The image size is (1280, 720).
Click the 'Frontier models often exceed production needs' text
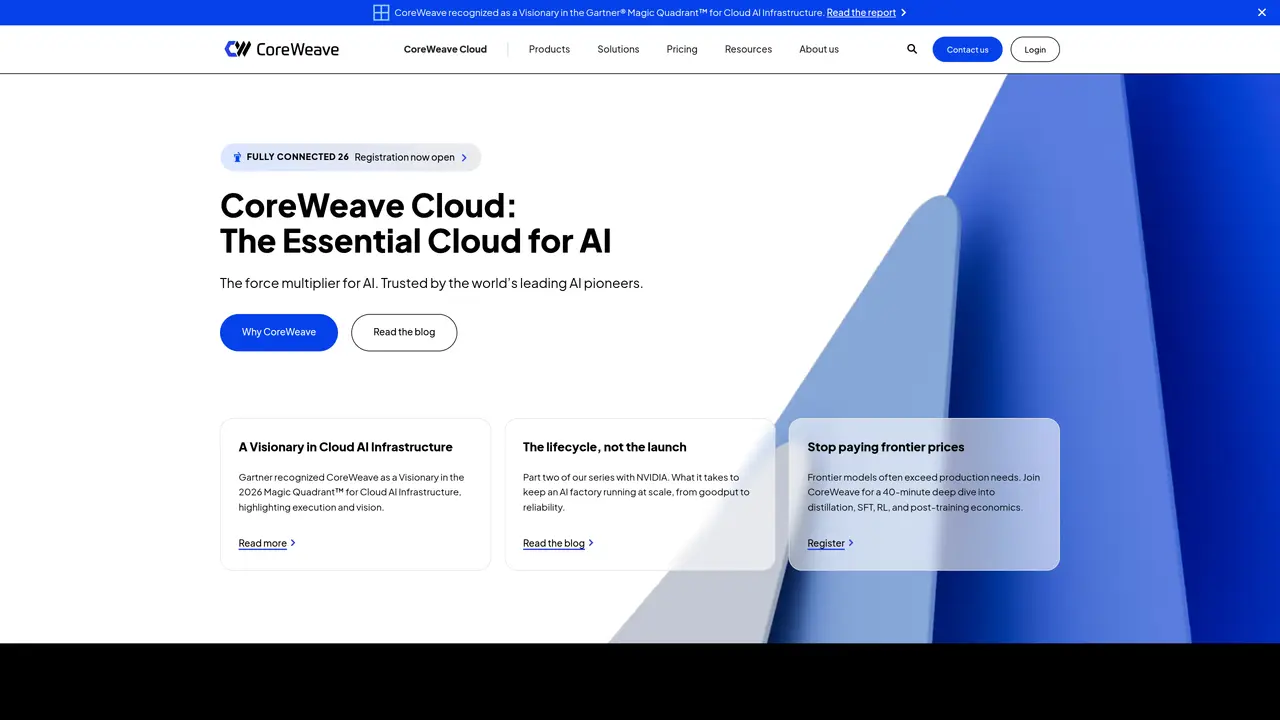(x=924, y=492)
